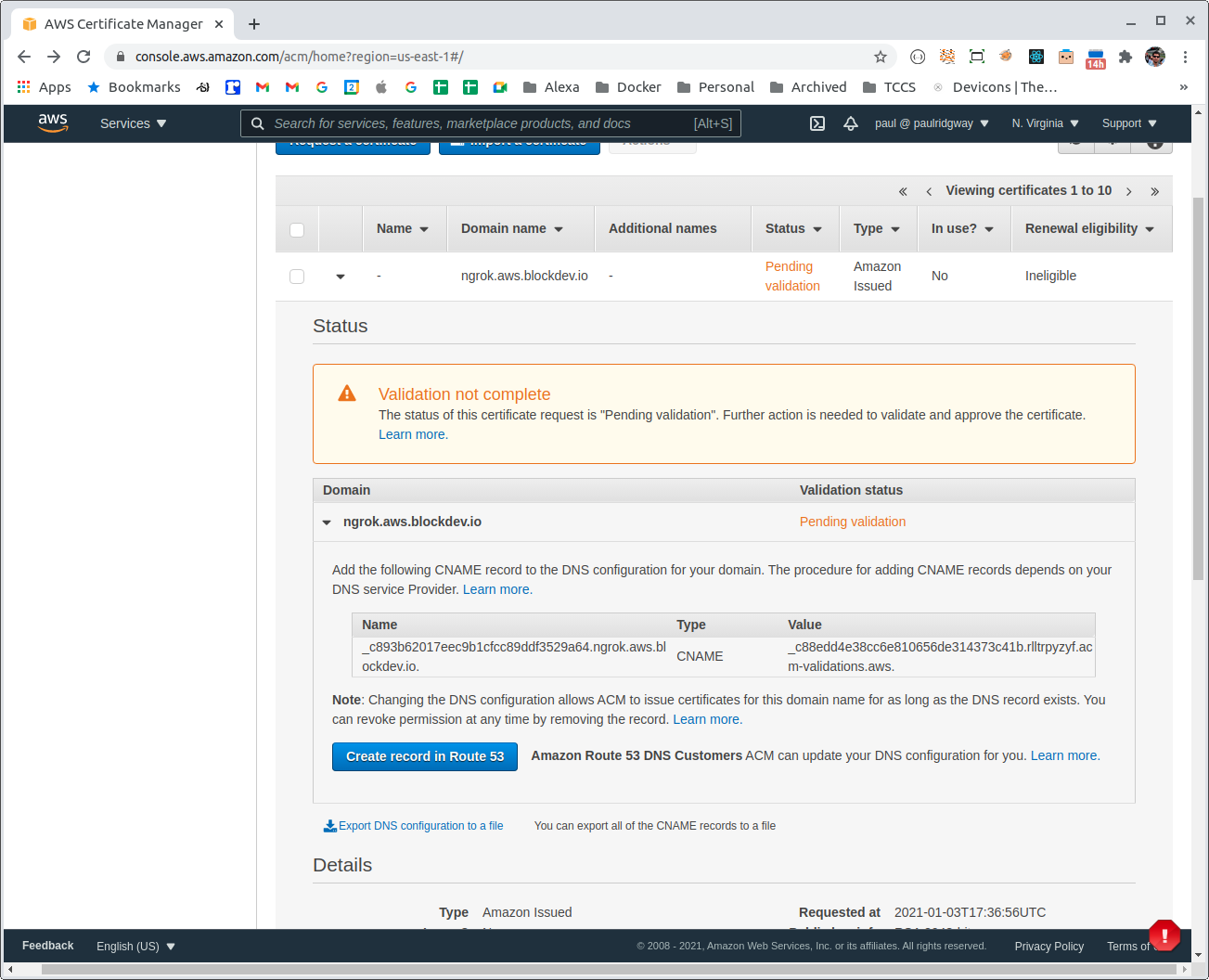Open the CloudShell terminal icon
Image resolution: width=1209 pixels, height=980 pixels.
pos(817,122)
